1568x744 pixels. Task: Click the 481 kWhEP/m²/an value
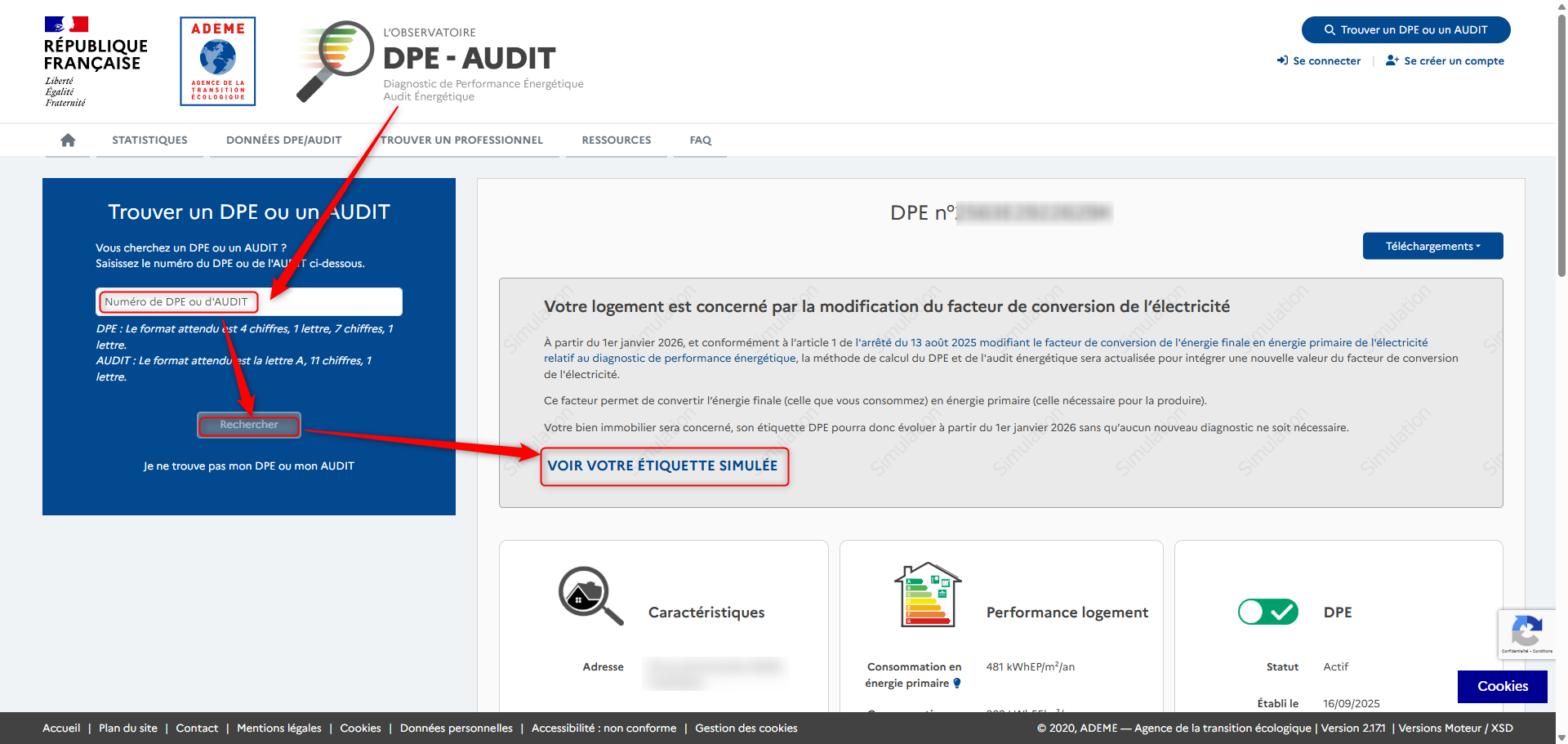point(1030,666)
